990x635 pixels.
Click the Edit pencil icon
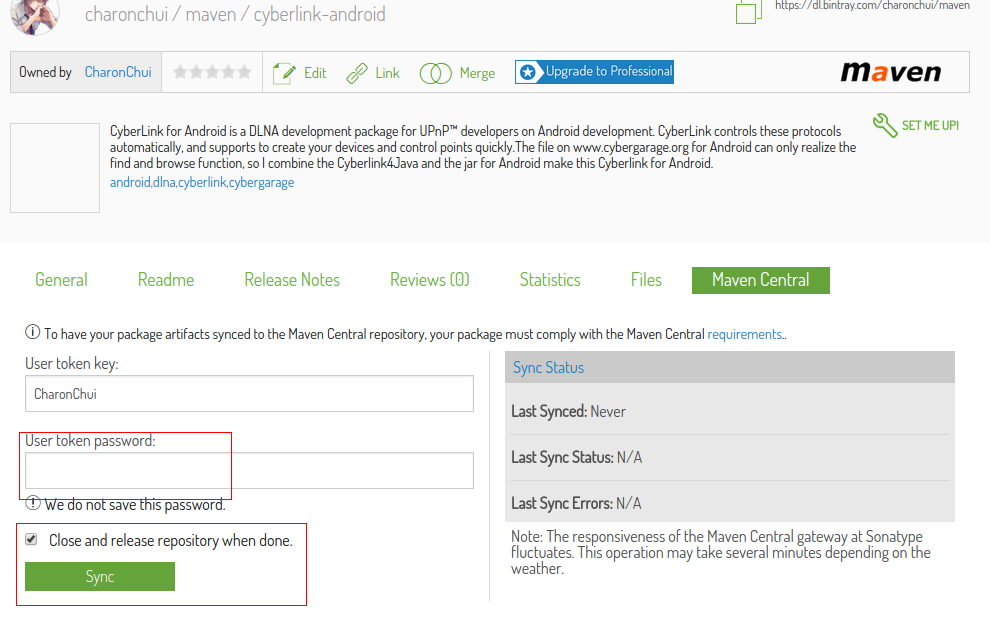284,73
